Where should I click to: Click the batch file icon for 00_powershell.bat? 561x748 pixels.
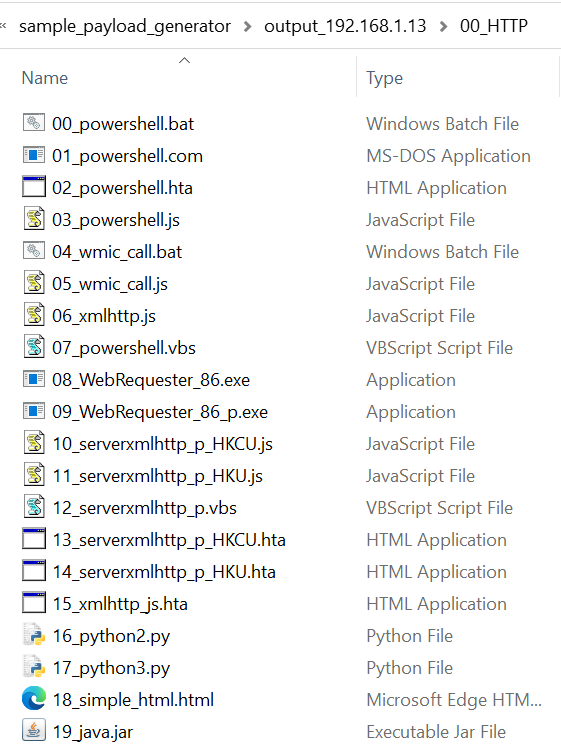click(x=34, y=123)
